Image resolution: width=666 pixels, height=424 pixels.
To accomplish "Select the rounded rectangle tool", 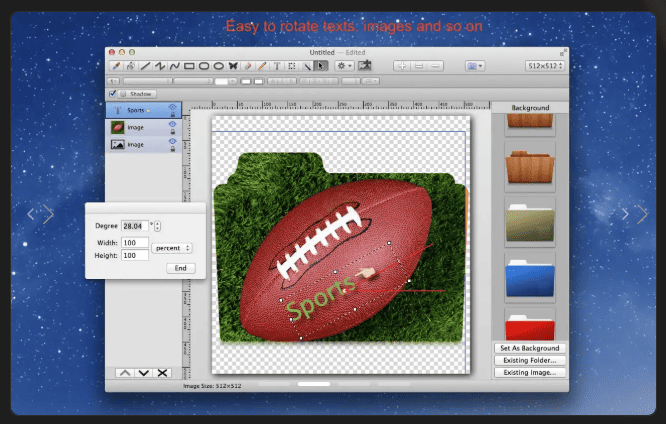I will [x=204, y=66].
